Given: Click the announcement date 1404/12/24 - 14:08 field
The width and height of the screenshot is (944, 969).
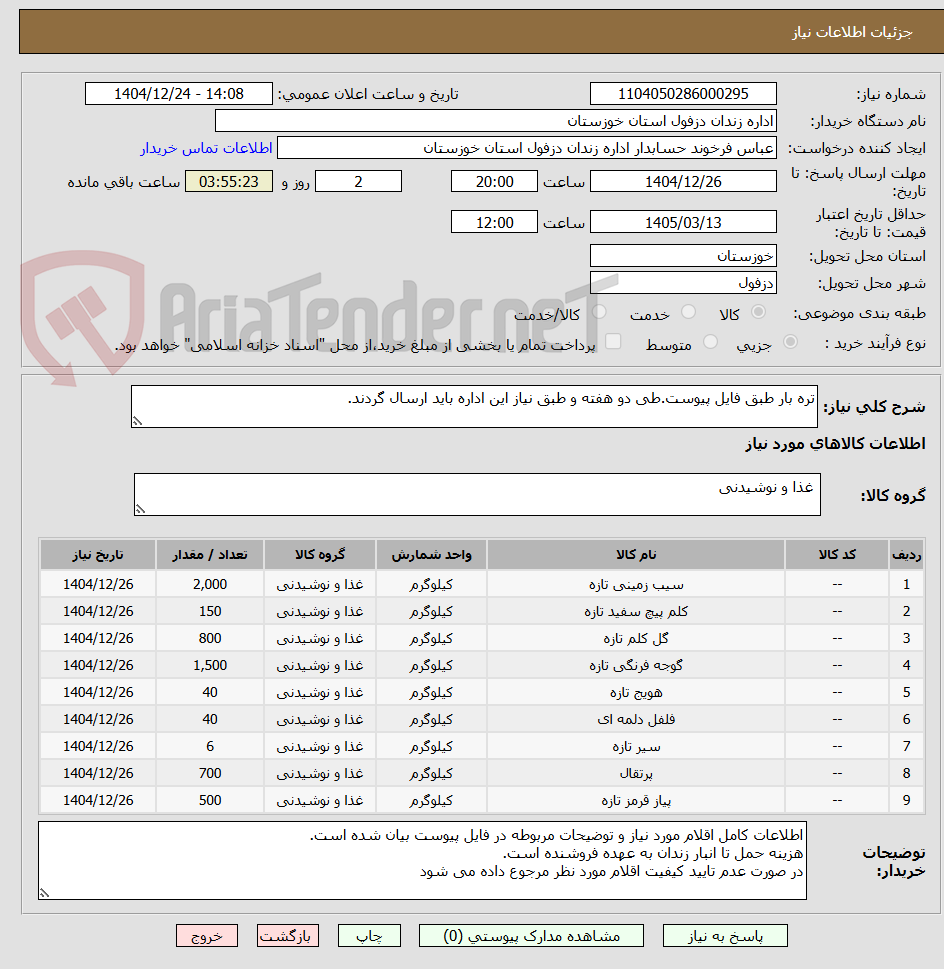Looking at the screenshot, I should click(x=179, y=94).
